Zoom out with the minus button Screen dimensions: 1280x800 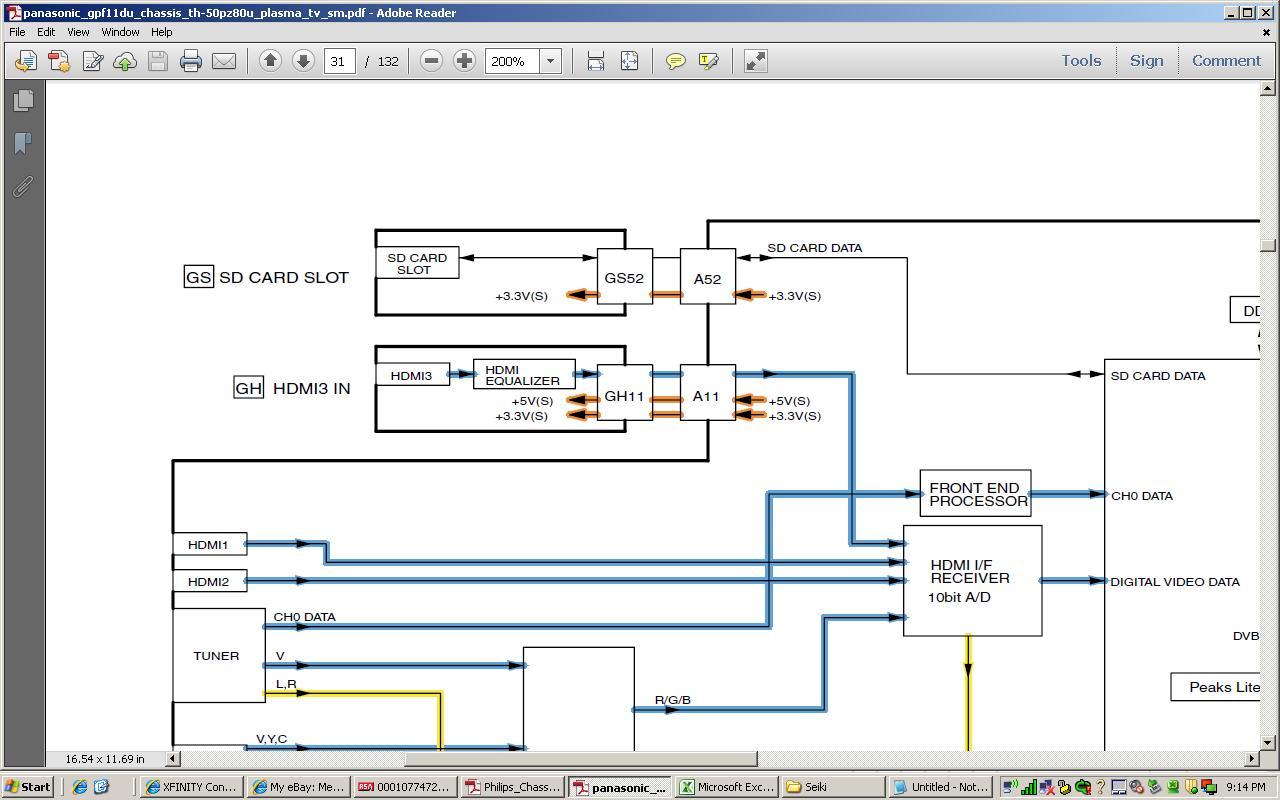click(x=431, y=61)
